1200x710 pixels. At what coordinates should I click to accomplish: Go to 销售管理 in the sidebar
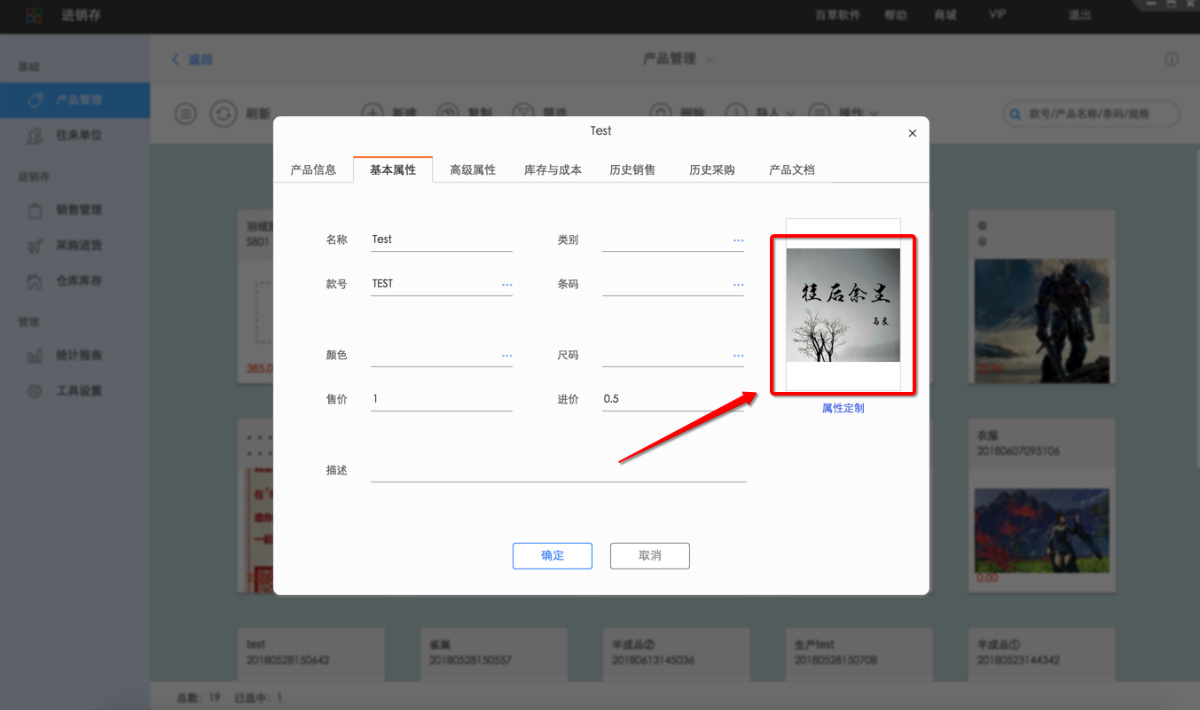pos(75,210)
